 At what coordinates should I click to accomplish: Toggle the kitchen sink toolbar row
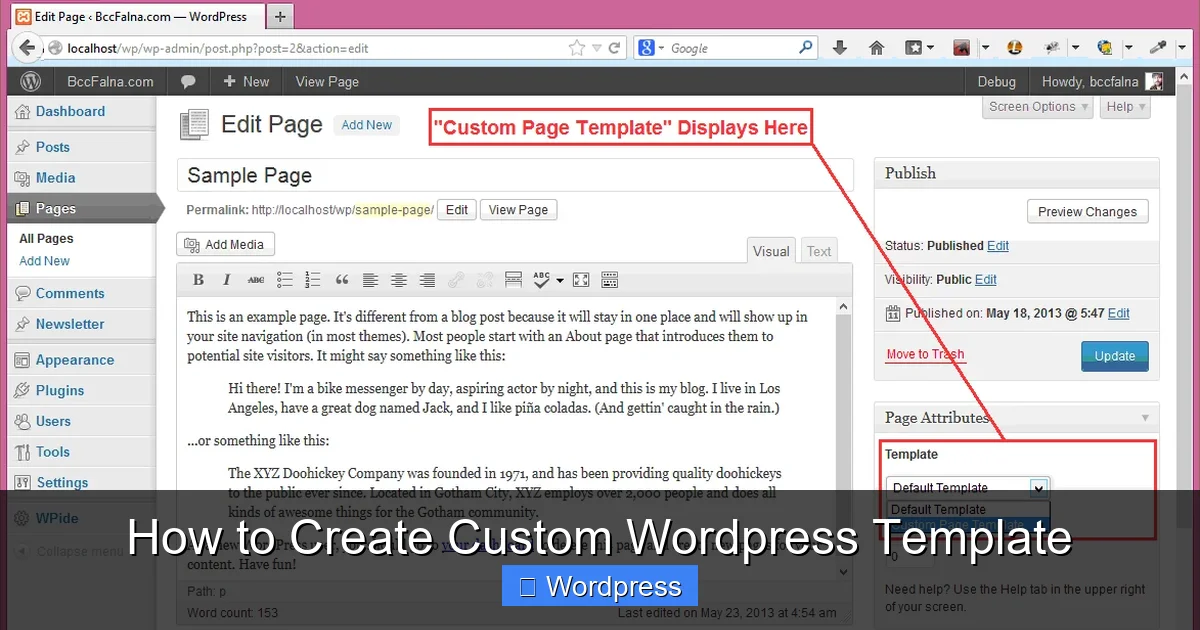pyautogui.click(x=609, y=279)
